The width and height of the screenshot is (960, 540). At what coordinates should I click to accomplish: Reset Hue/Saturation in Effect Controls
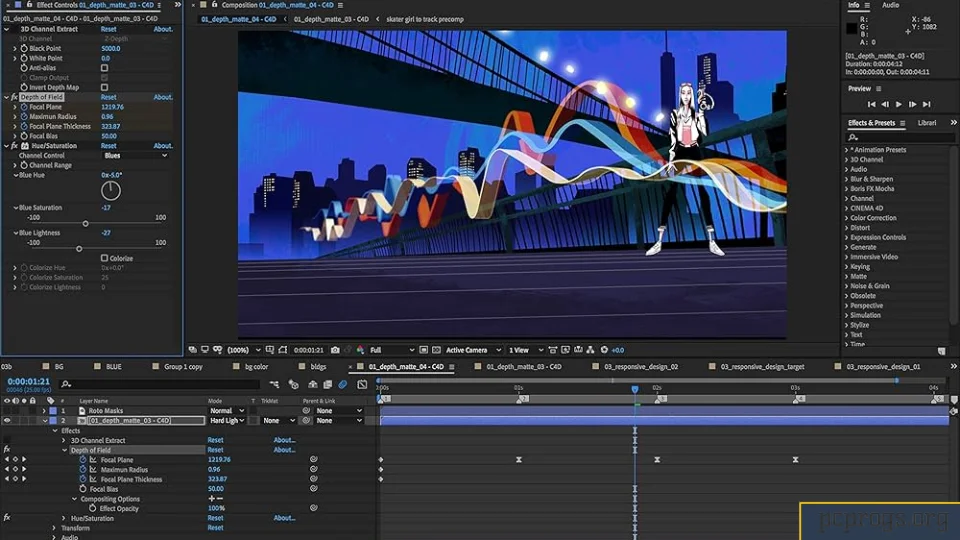[108, 146]
